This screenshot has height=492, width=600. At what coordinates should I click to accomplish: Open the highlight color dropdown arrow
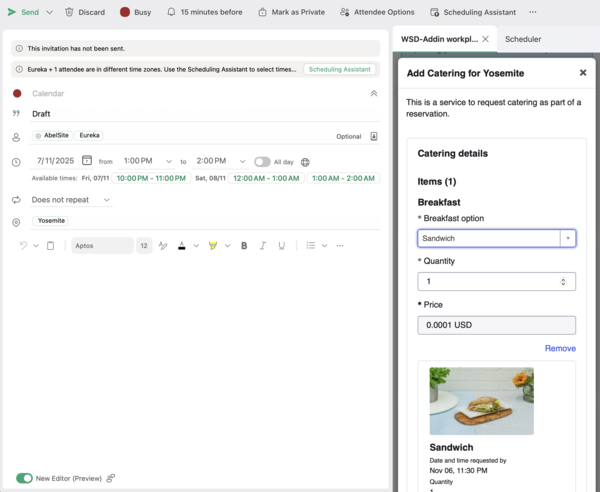(x=228, y=246)
